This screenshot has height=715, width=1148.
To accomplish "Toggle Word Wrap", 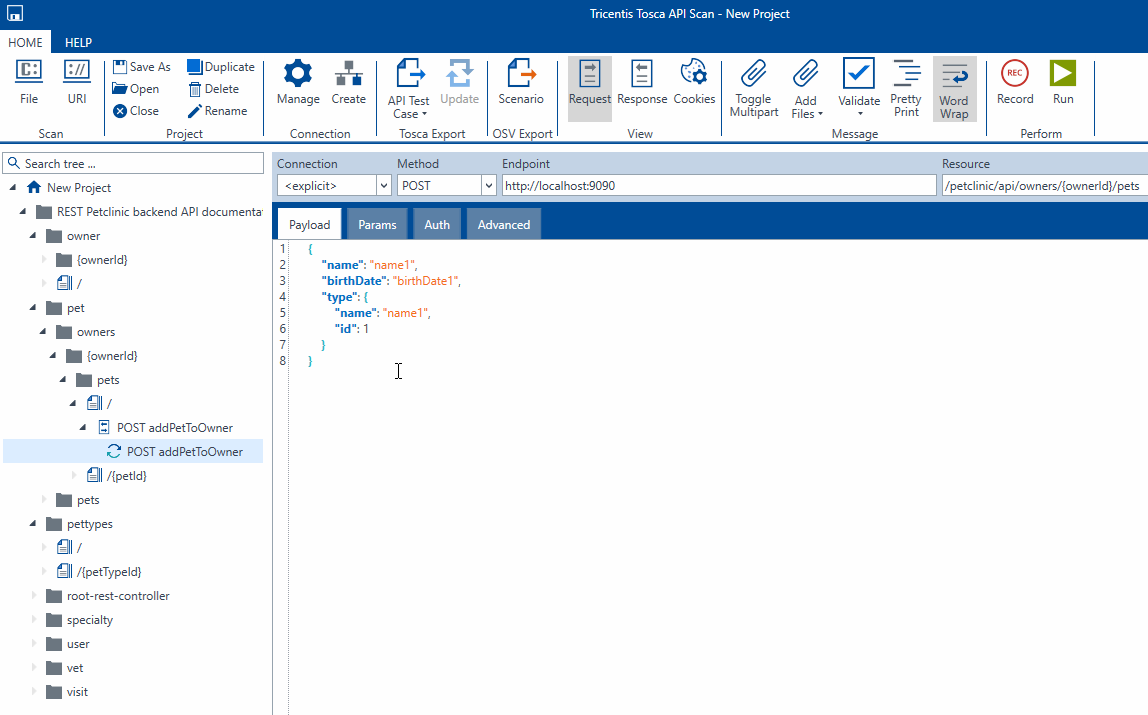I will tap(954, 89).
